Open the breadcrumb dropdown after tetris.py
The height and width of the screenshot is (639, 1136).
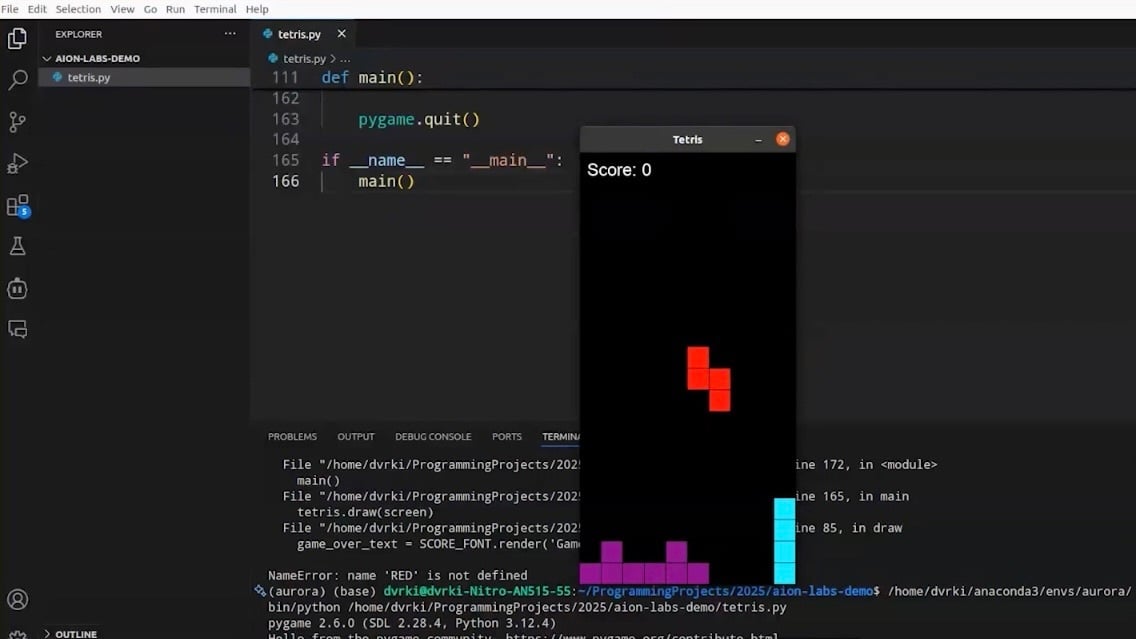pyautogui.click(x=345, y=58)
